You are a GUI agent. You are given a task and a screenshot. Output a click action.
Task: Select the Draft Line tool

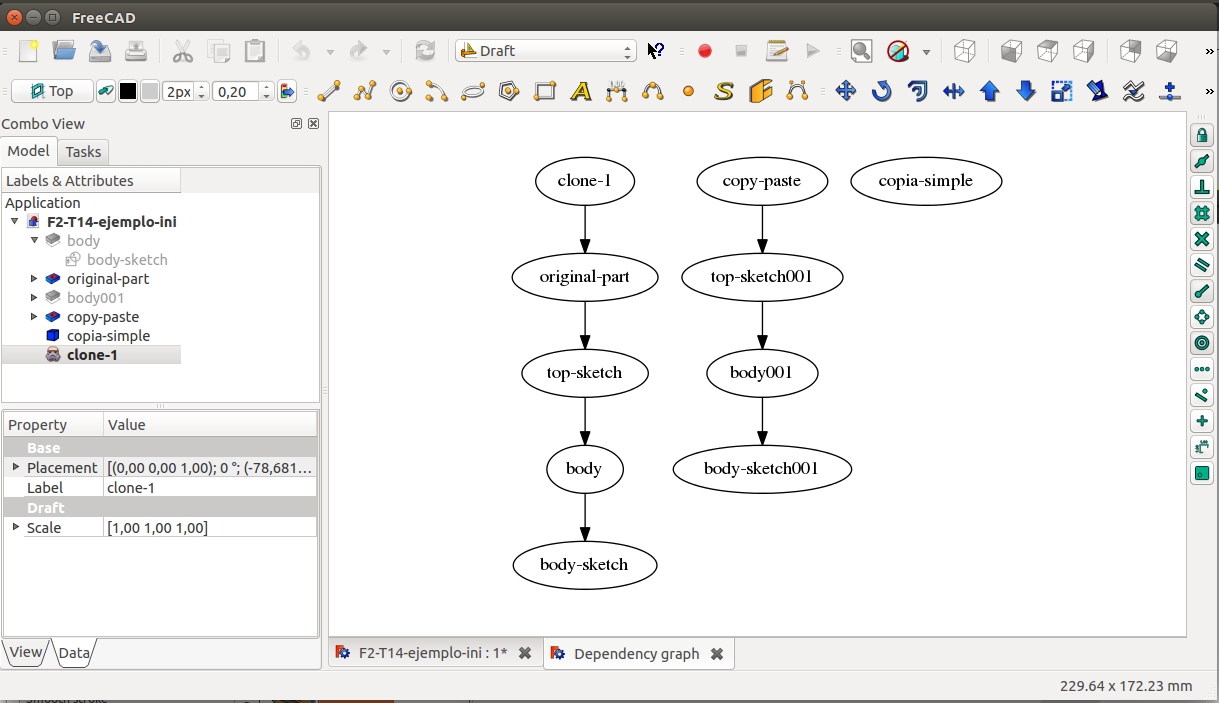(x=329, y=91)
